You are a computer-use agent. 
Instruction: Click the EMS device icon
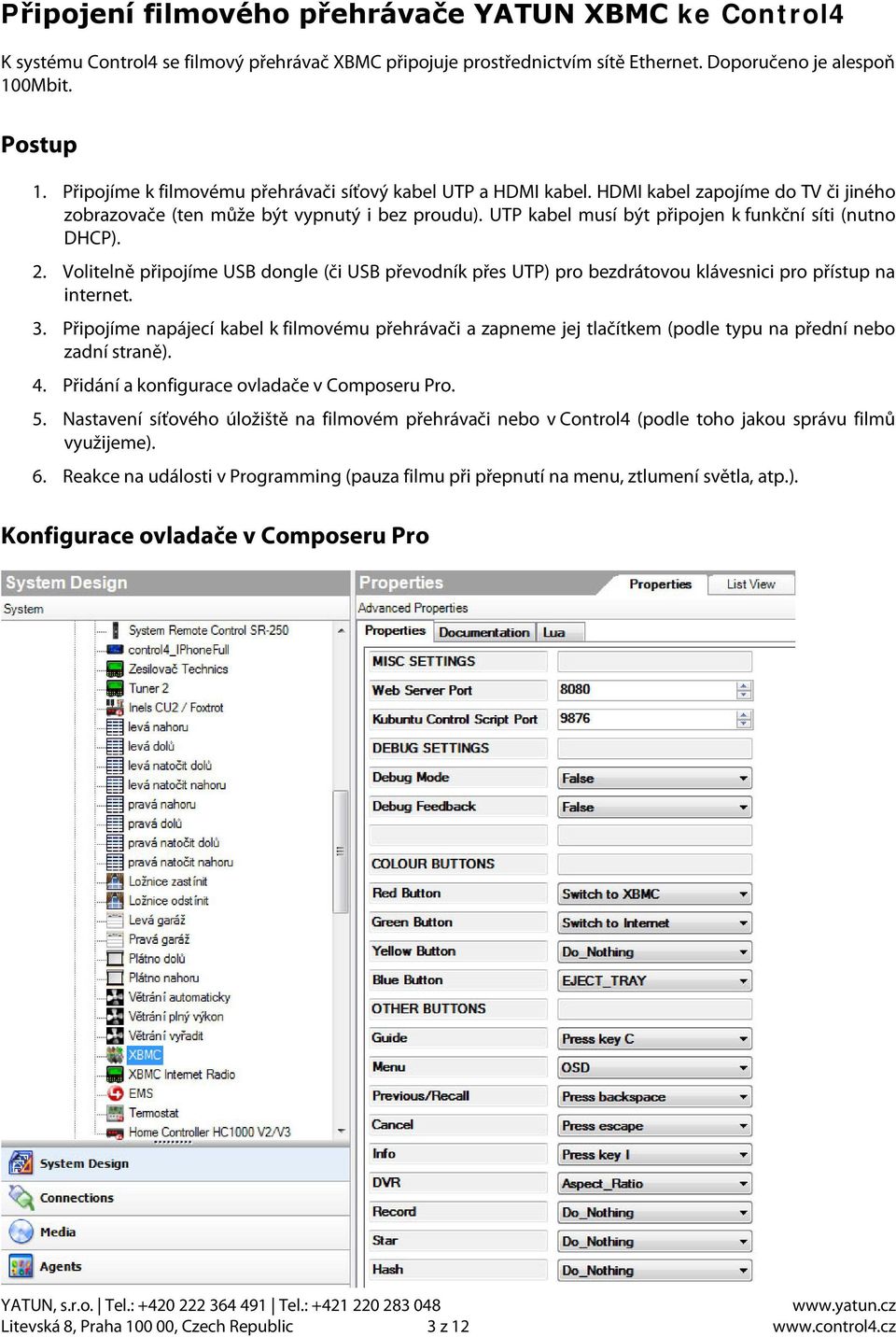pyautogui.click(x=115, y=1093)
